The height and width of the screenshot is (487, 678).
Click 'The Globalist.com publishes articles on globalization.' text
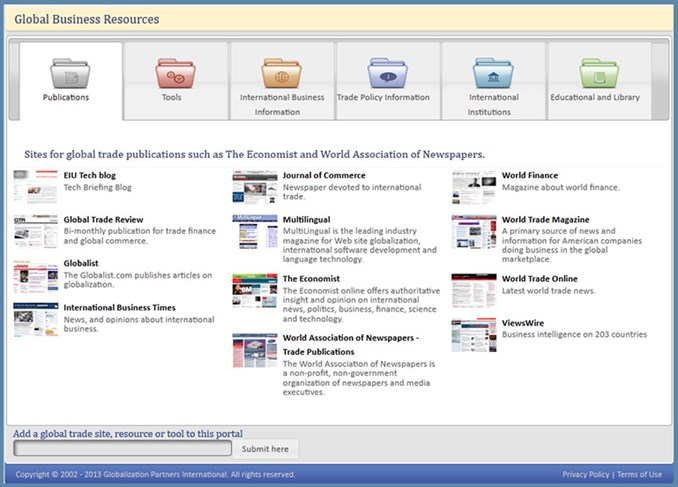(x=138, y=280)
